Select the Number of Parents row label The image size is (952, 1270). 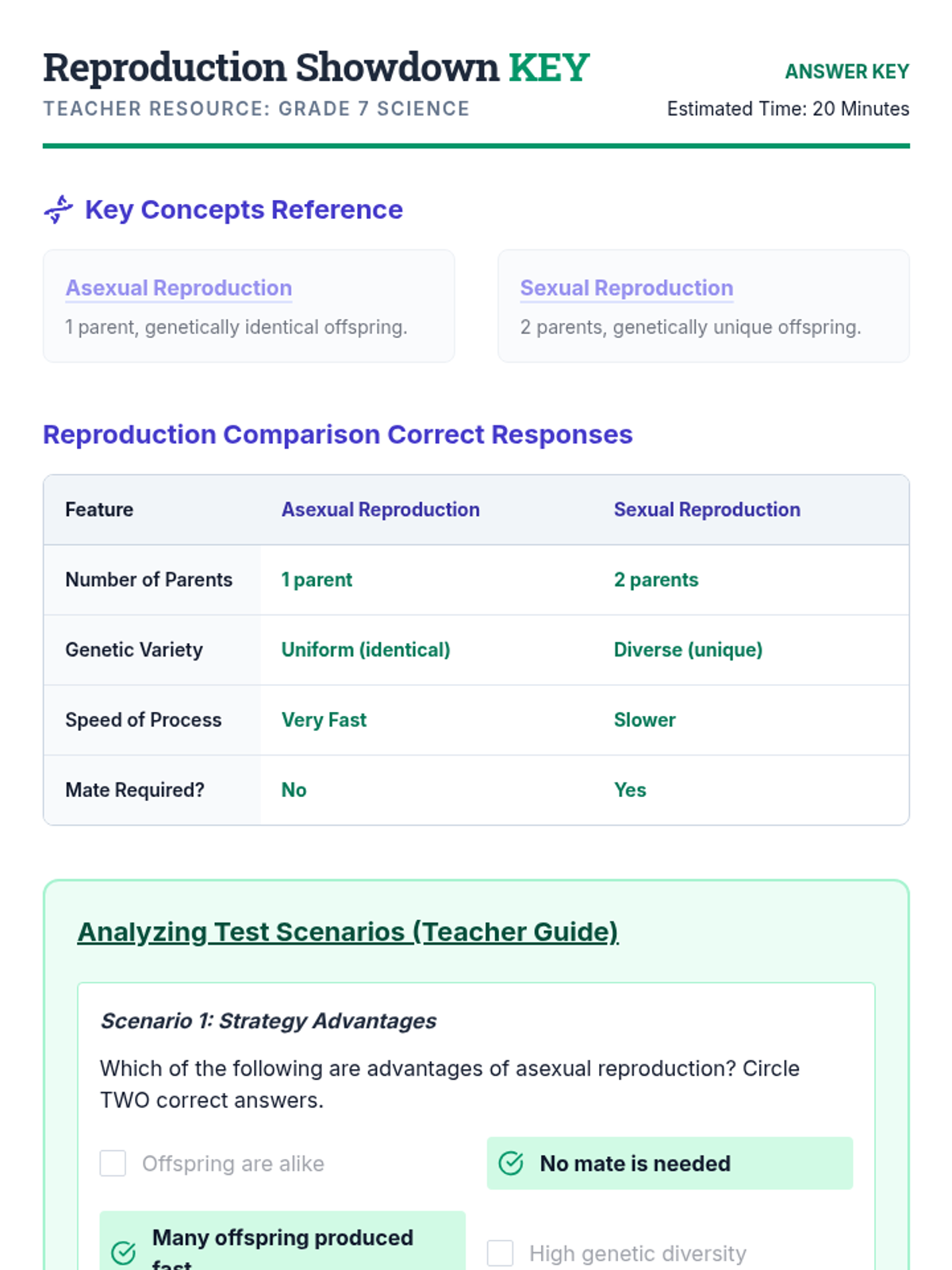148,579
